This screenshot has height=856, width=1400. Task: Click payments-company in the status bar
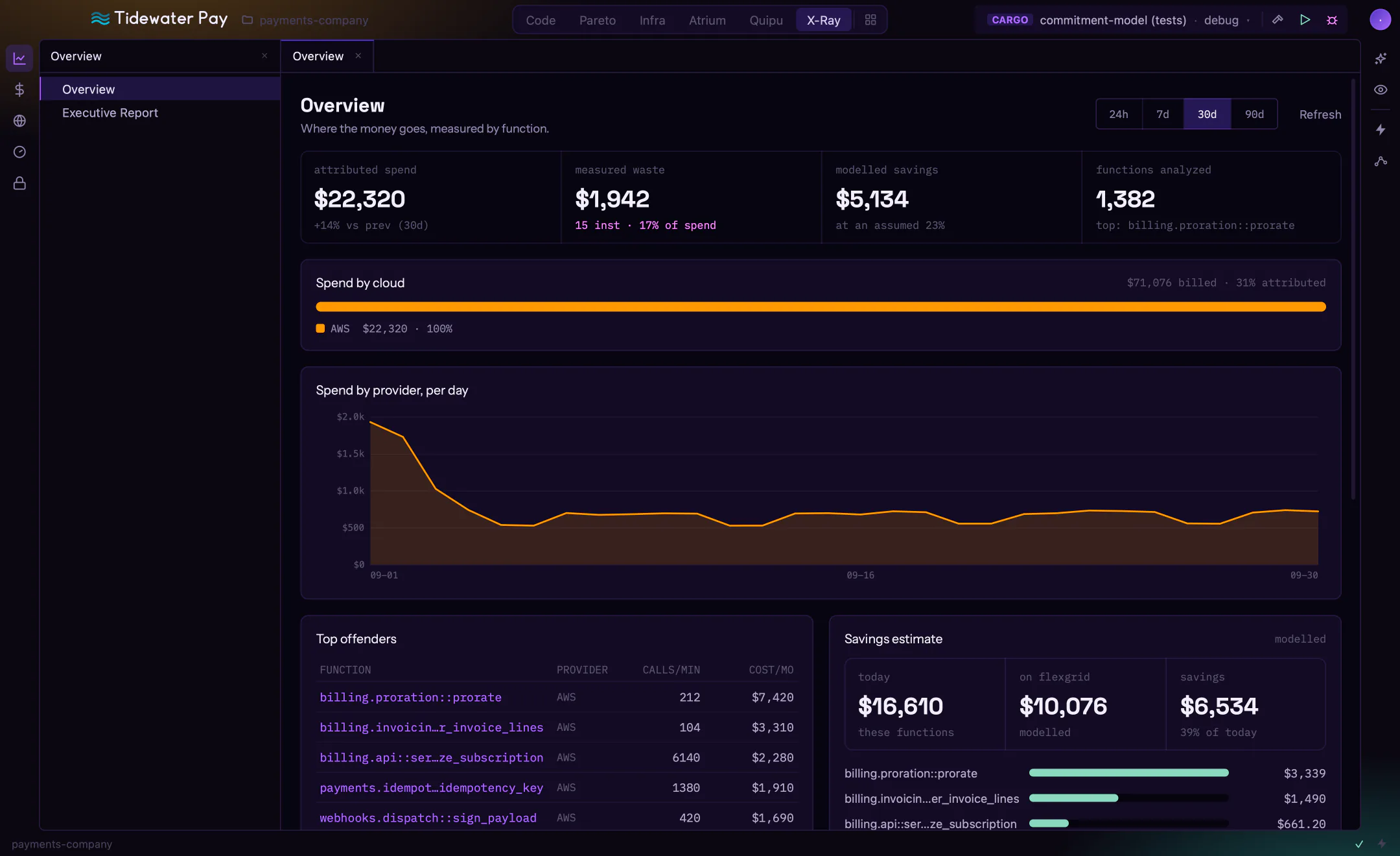pyautogui.click(x=62, y=844)
